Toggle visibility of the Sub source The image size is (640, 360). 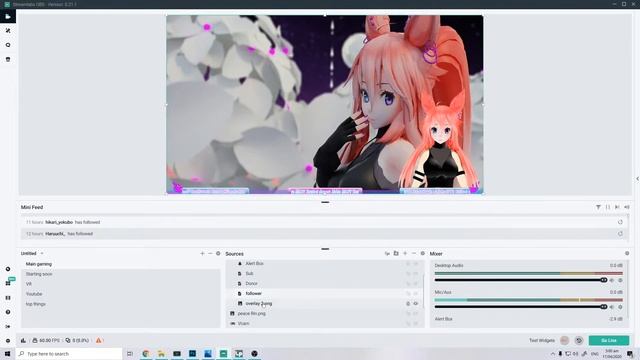click(x=416, y=273)
